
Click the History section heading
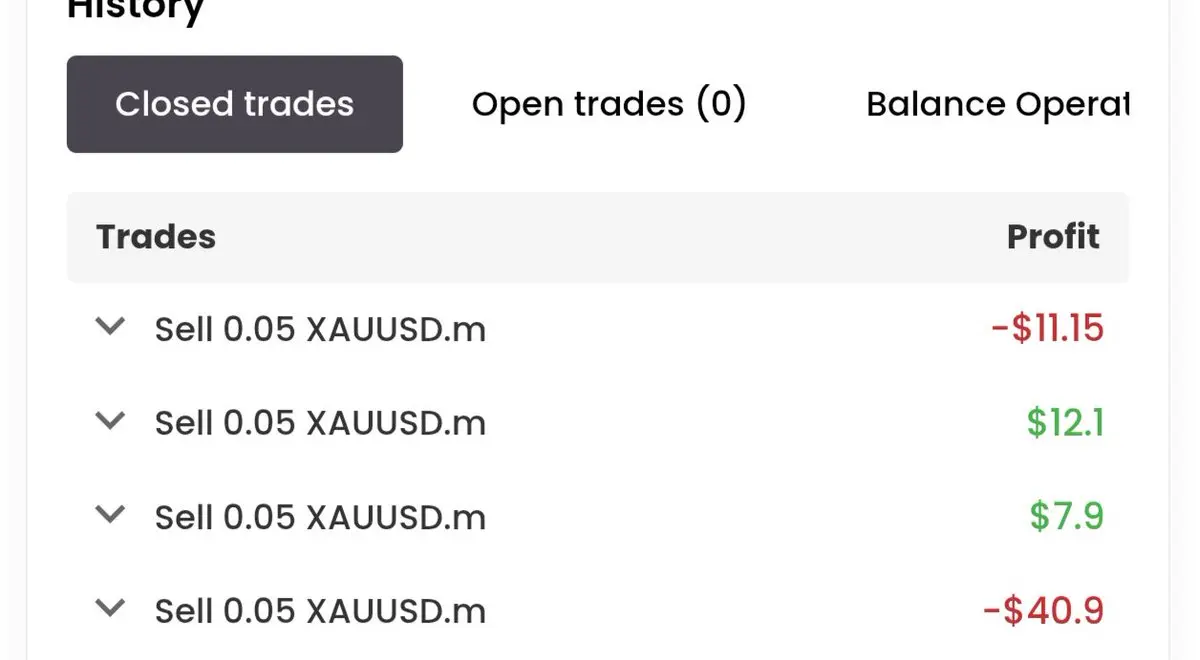(135, 10)
